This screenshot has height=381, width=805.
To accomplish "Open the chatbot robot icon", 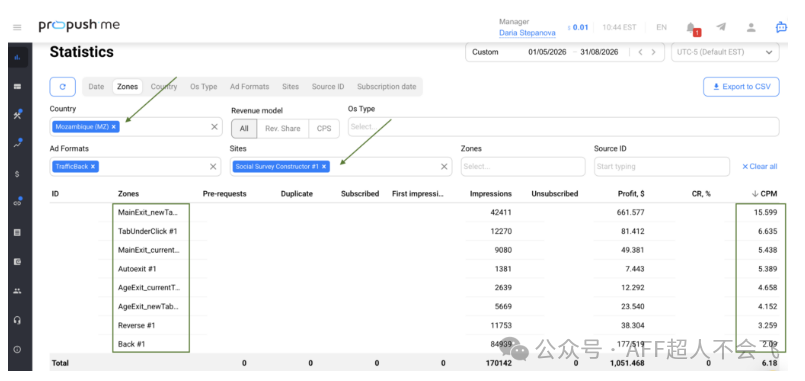I will (781, 27).
